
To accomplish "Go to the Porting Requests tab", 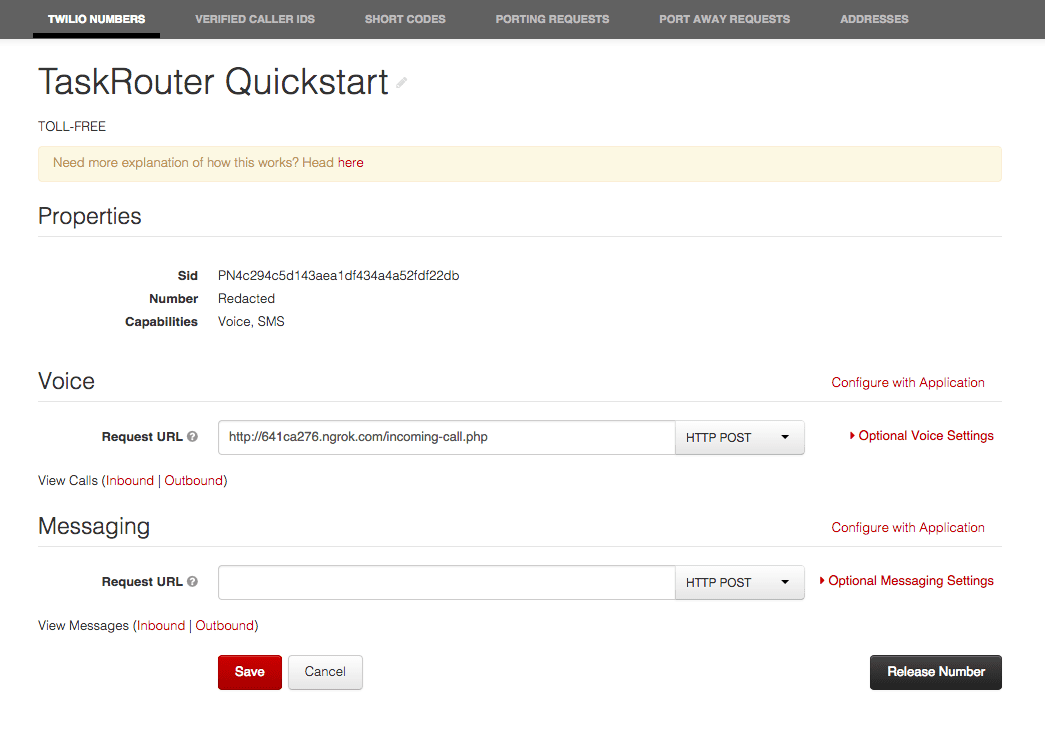I will pos(551,19).
